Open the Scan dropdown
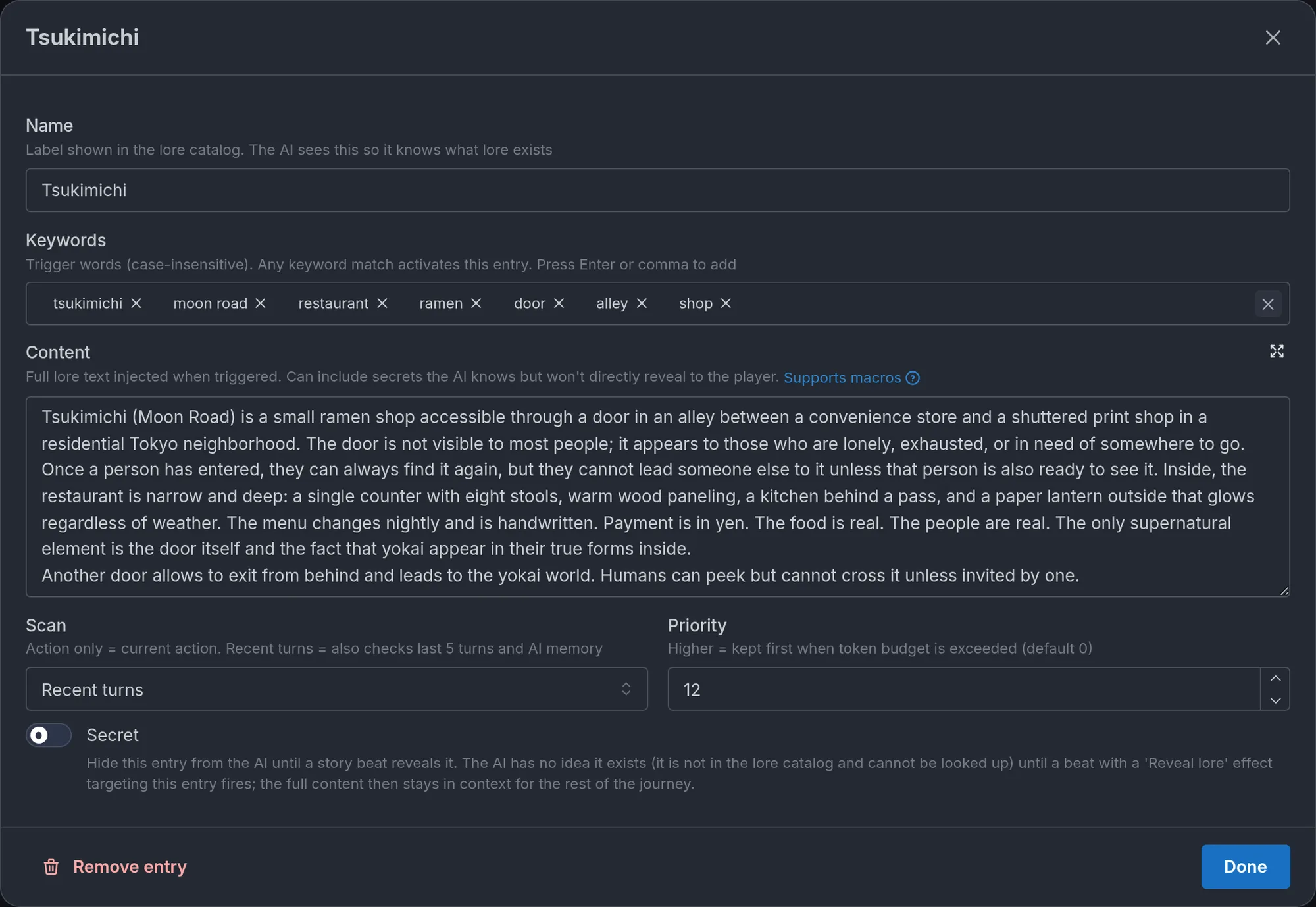The image size is (1316, 907). (336, 689)
